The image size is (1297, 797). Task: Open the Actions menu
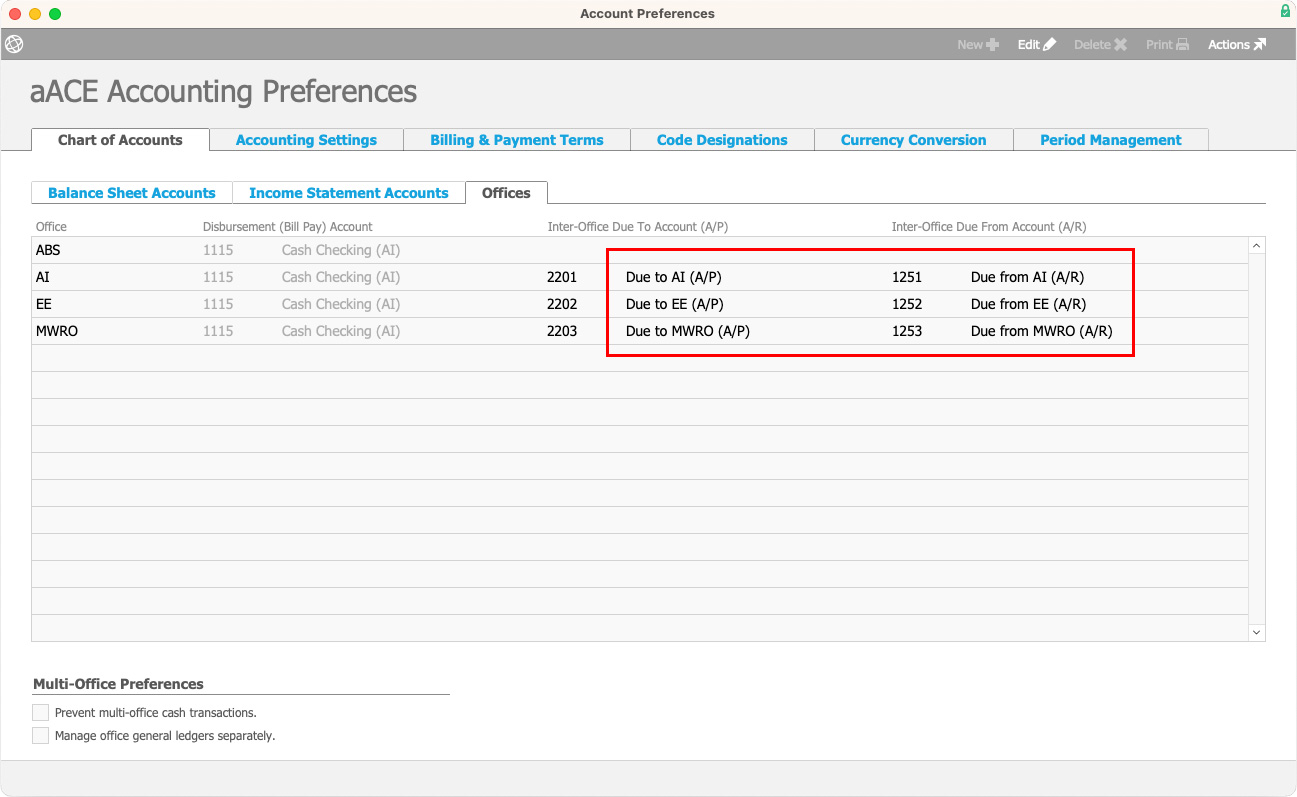pos(1237,45)
